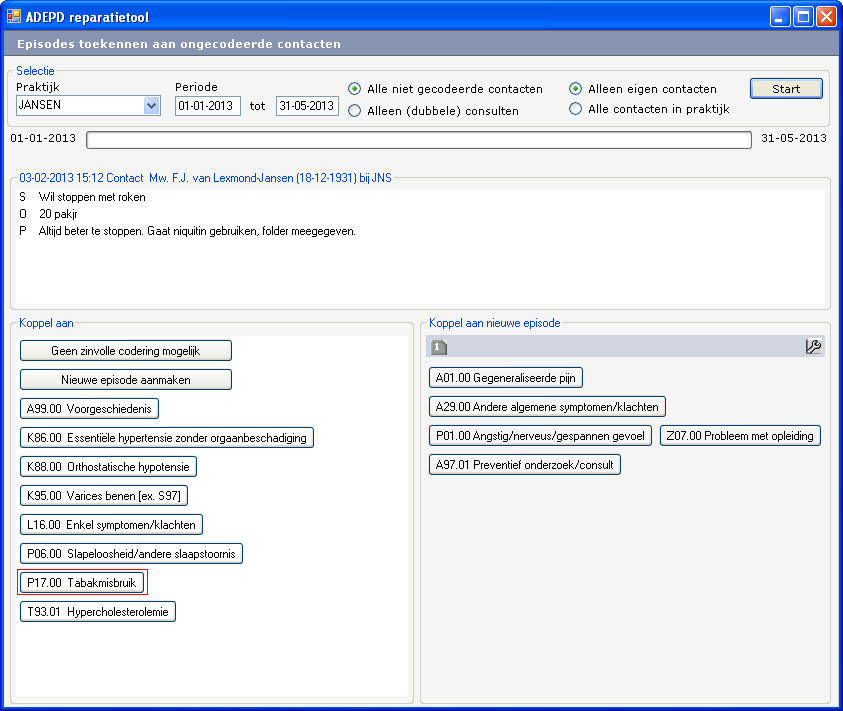This screenshot has width=843, height=711.
Task: Select 'Alle niet gecodeerde contacten' option
Action: (x=355, y=89)
